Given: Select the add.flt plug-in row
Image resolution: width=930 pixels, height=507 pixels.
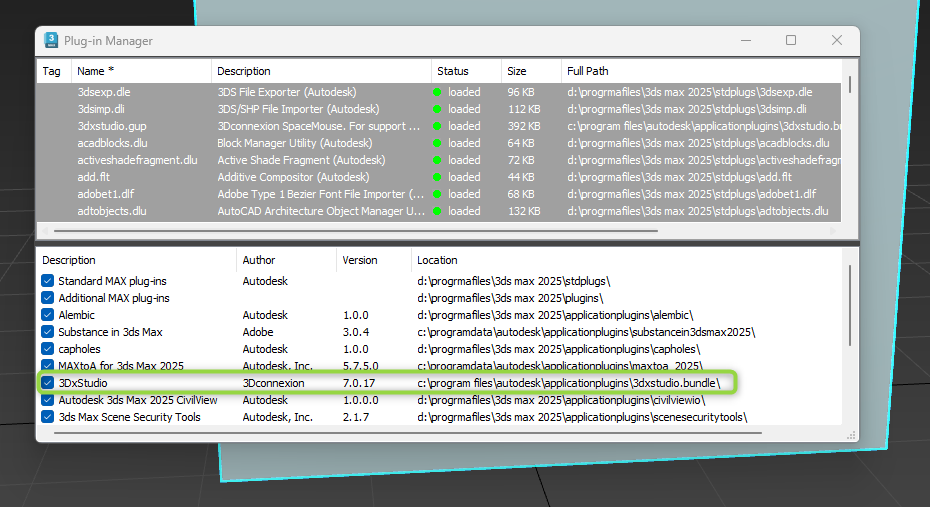Looking at the screenshot, I should 439,177.
